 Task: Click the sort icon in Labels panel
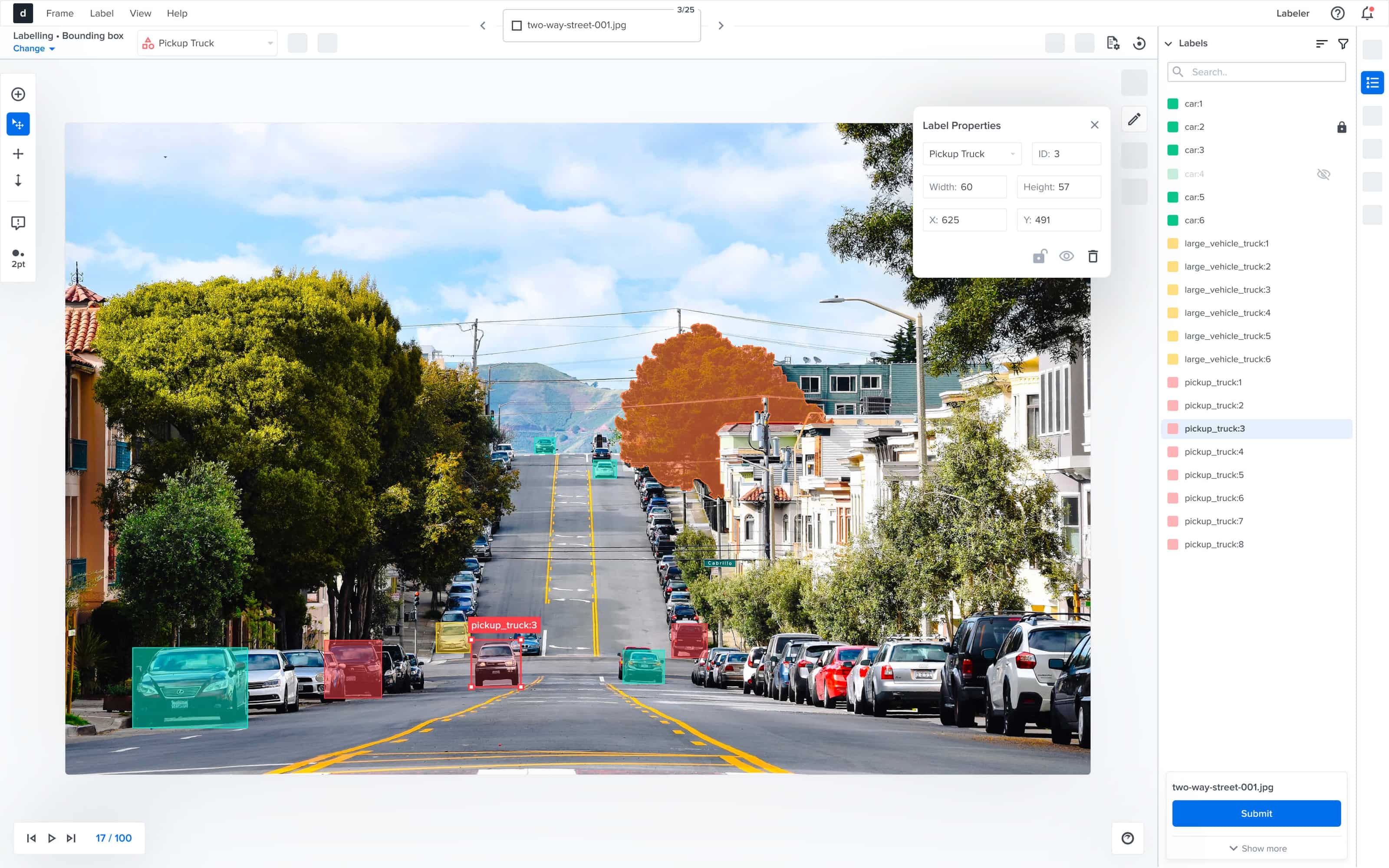(x=1321, y=43)
